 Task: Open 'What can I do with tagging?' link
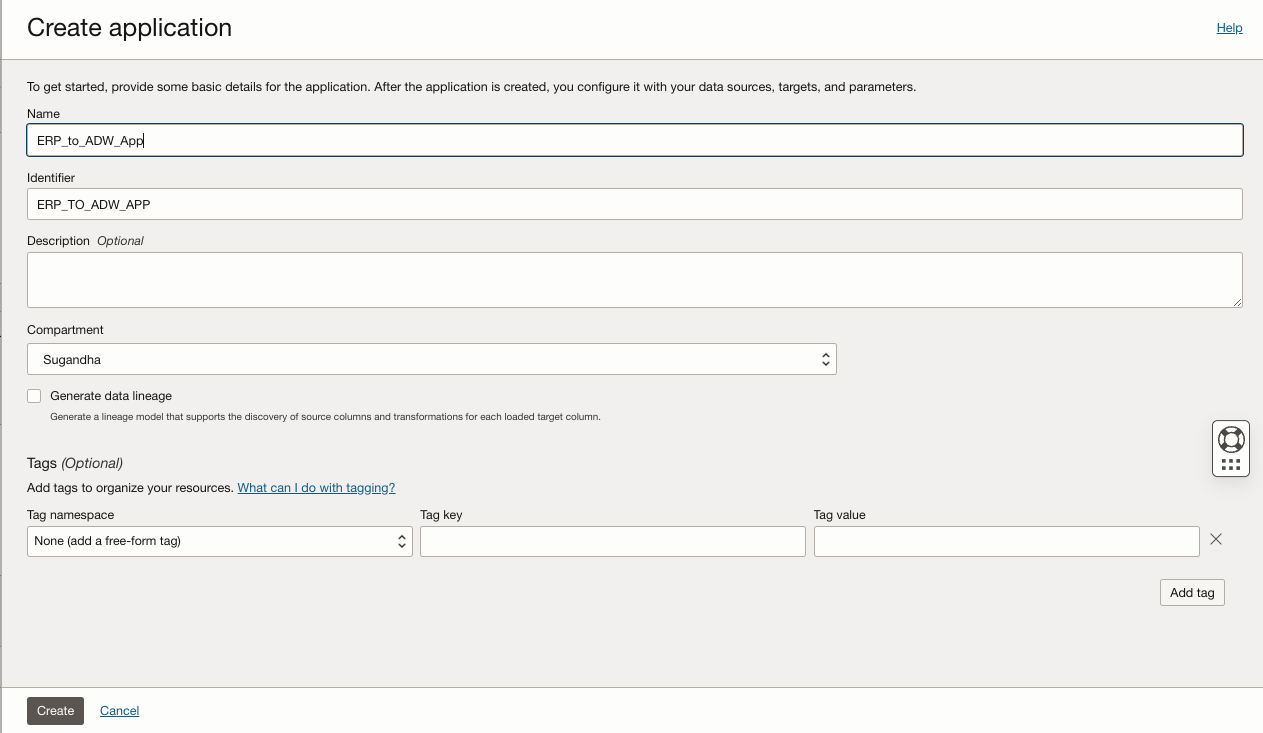[x=316, y=488]
